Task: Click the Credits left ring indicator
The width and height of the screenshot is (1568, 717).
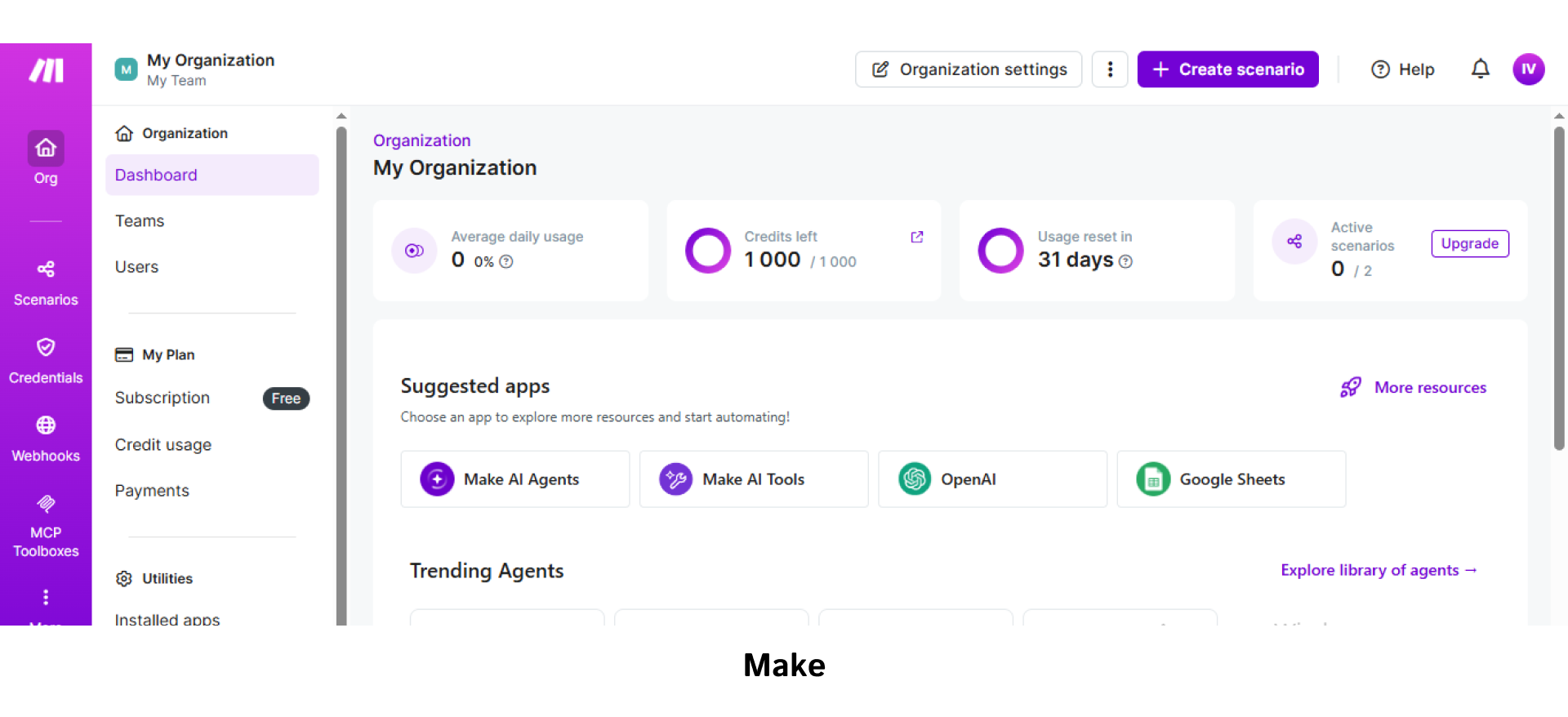Action: pyautogui.click(x=708, y=251)
